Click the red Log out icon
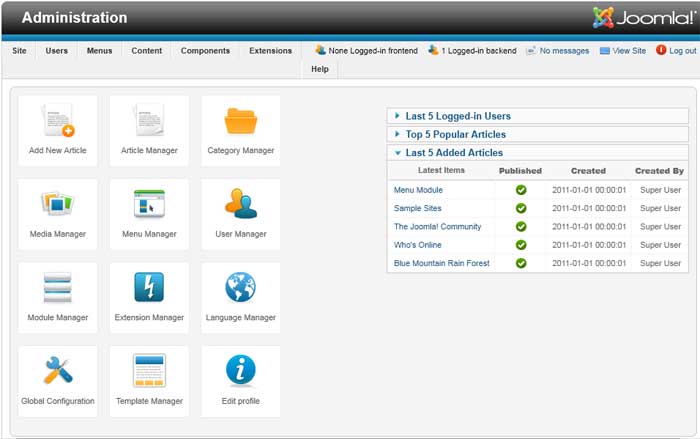Image resolution: width=700 pixels, height=439 pixels. 661,50
